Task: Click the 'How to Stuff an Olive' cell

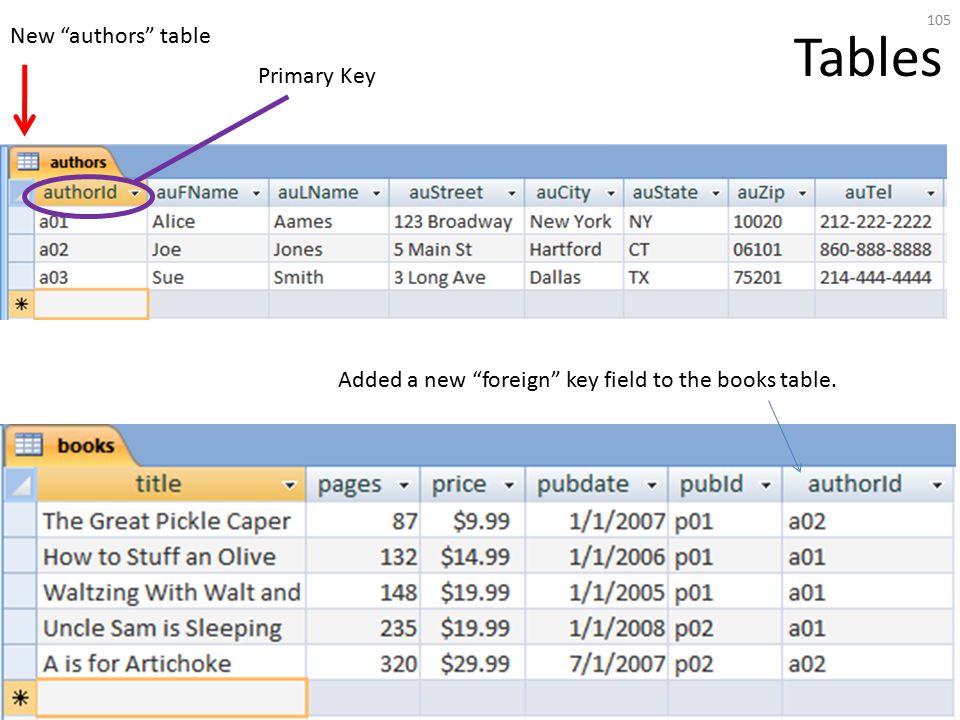Action: 171,557
